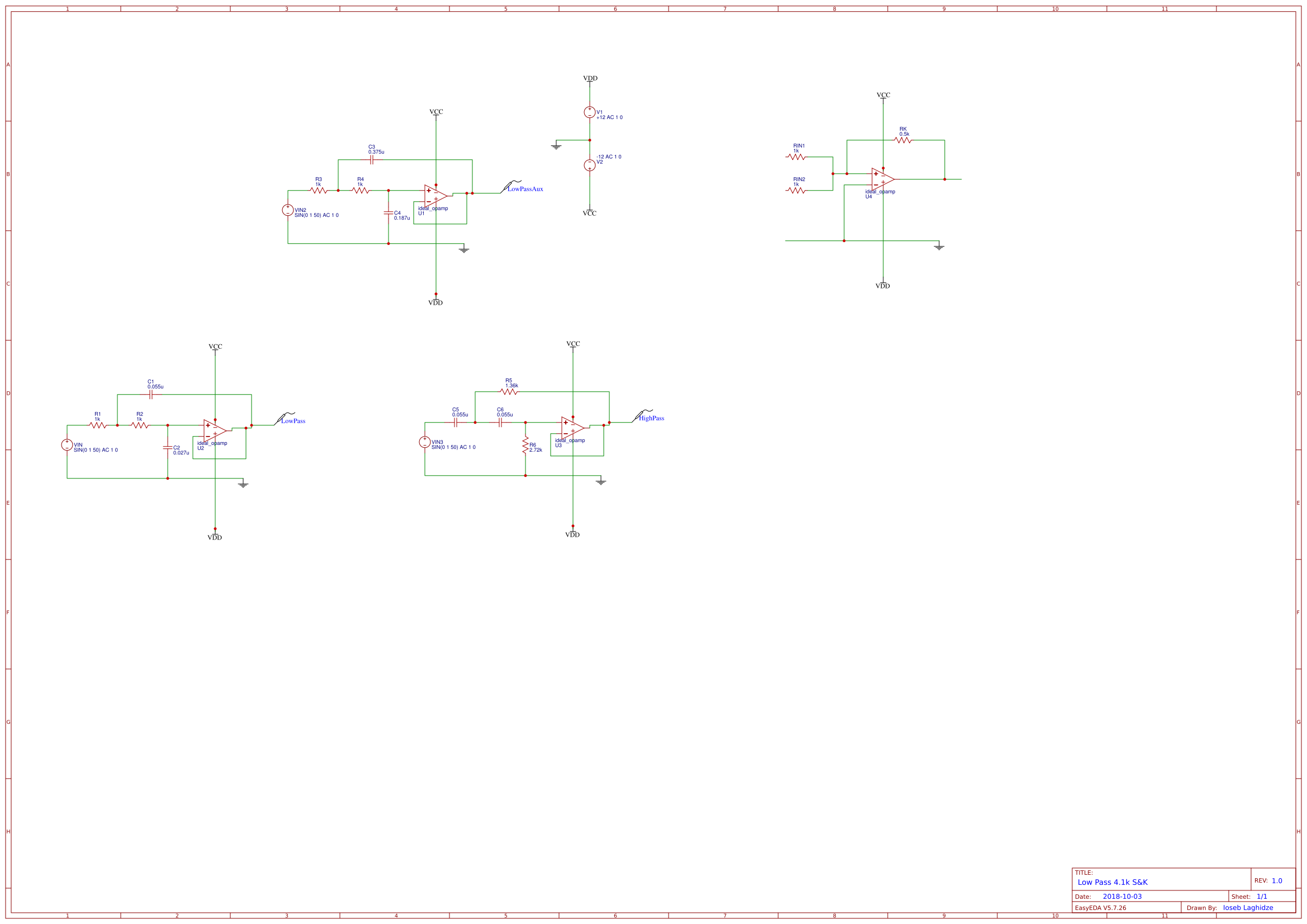Viewport: 1307px width, 924px height.
Task: Click the title 'Low Pass 4.1k S&K'
Action: click(1112, 883)
